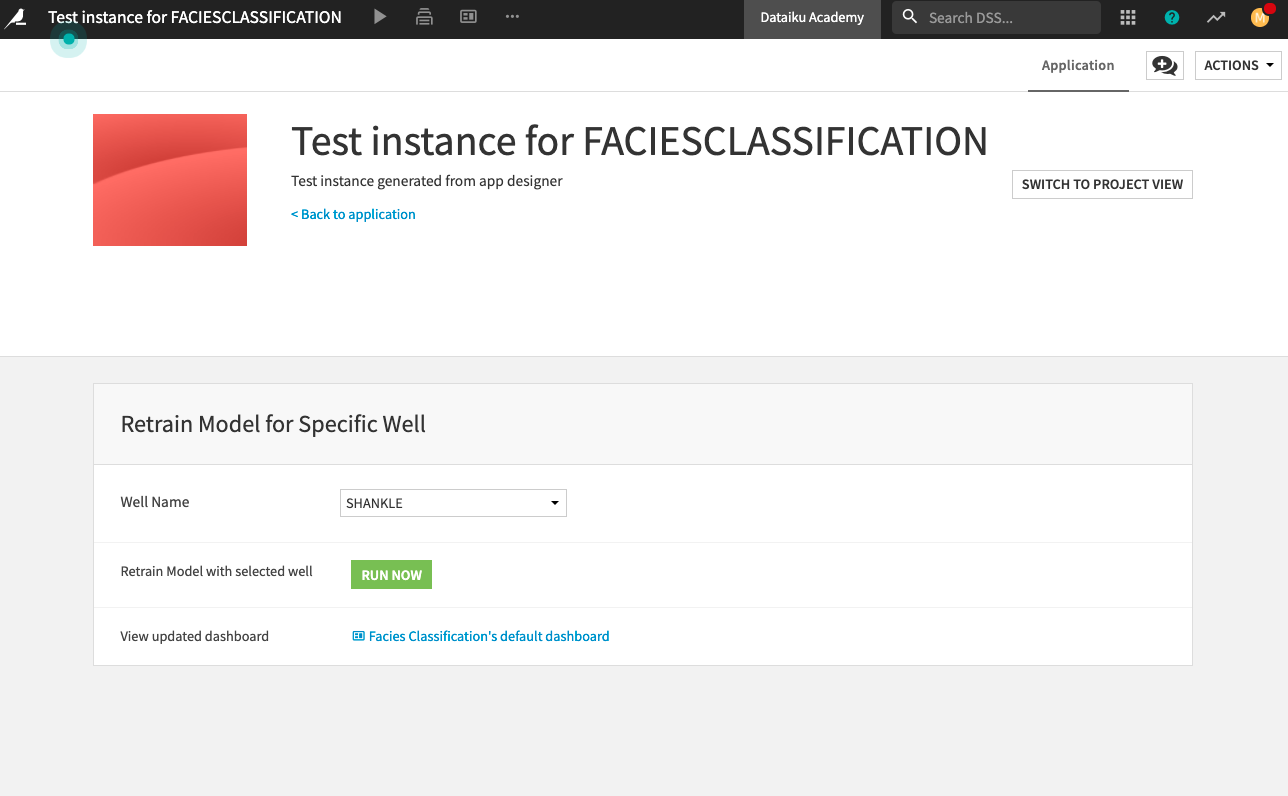This screenshot has width=1288, height=796.
Task: Open the ACTIONS dropdown menu
Action: click(1237, 65)
